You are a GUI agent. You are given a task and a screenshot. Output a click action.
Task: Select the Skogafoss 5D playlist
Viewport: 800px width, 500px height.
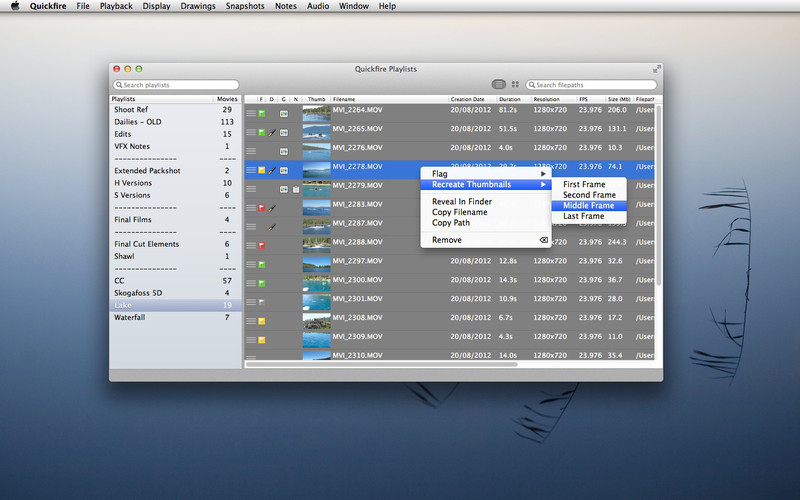(175, 293)
